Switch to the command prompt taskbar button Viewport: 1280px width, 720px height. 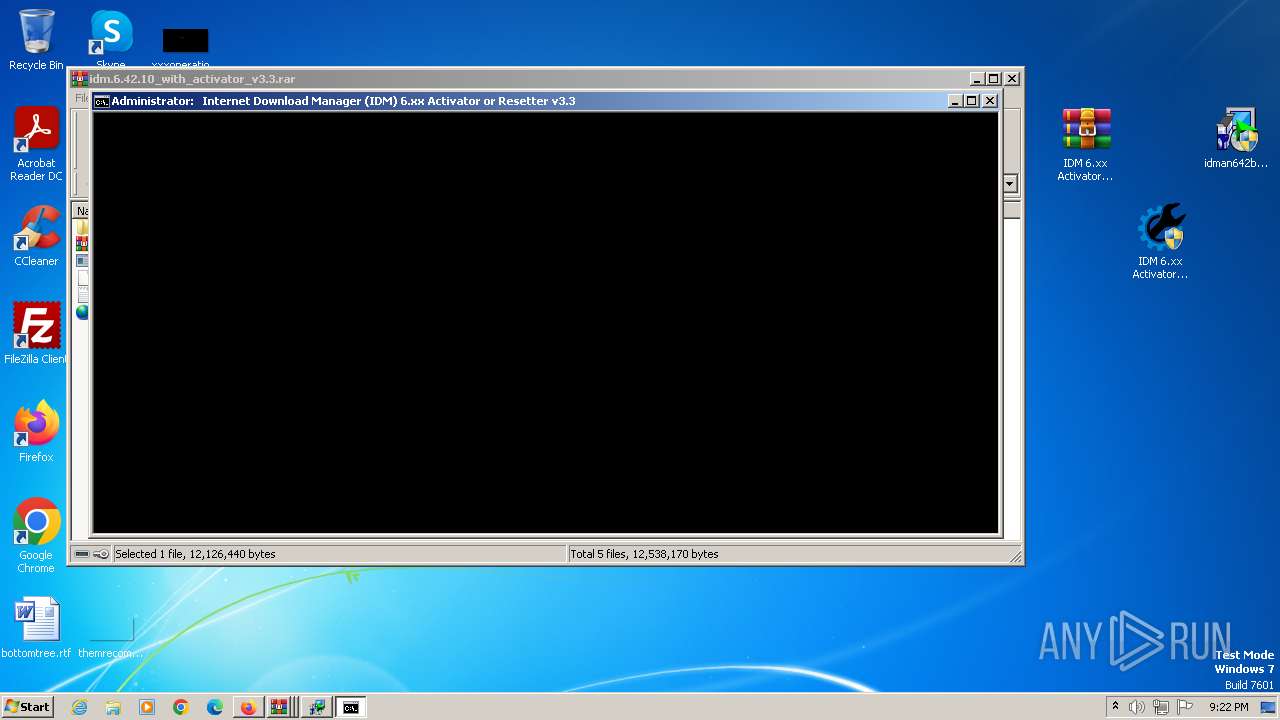point(351,707)
